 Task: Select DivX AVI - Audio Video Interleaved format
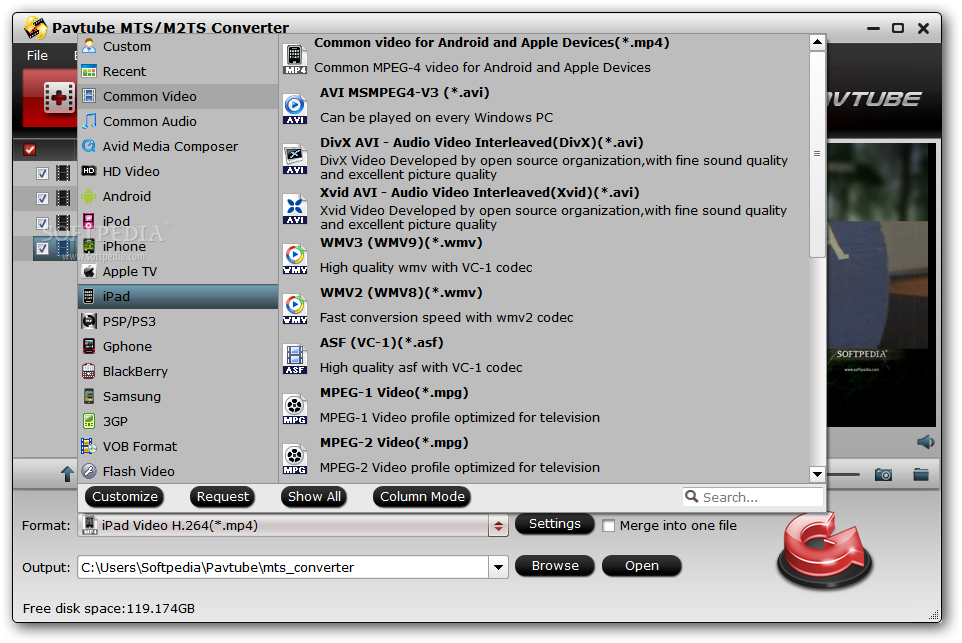point(545,159)
